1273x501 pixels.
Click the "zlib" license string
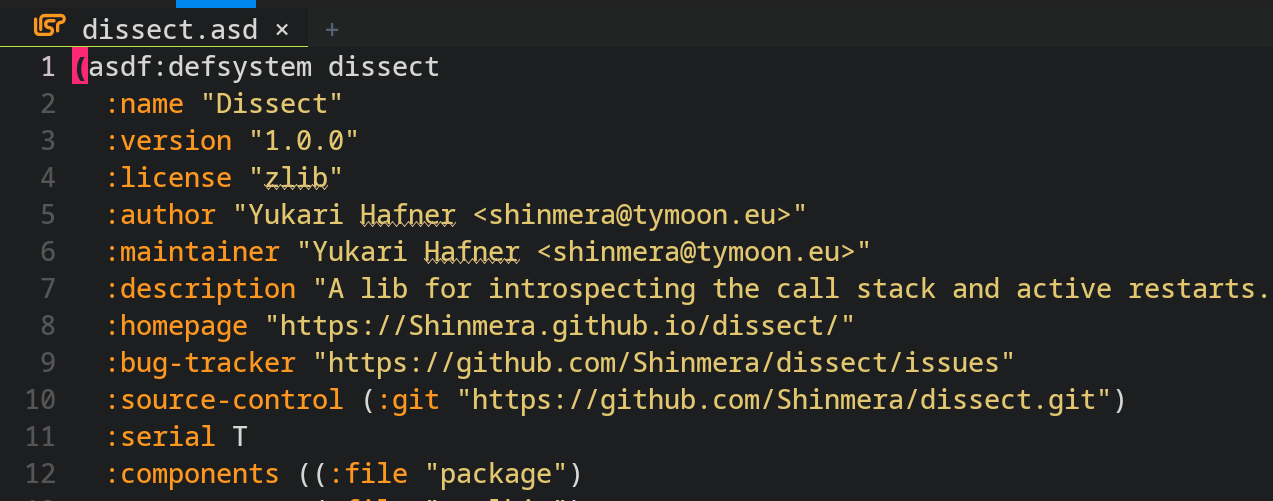(296, 178)
